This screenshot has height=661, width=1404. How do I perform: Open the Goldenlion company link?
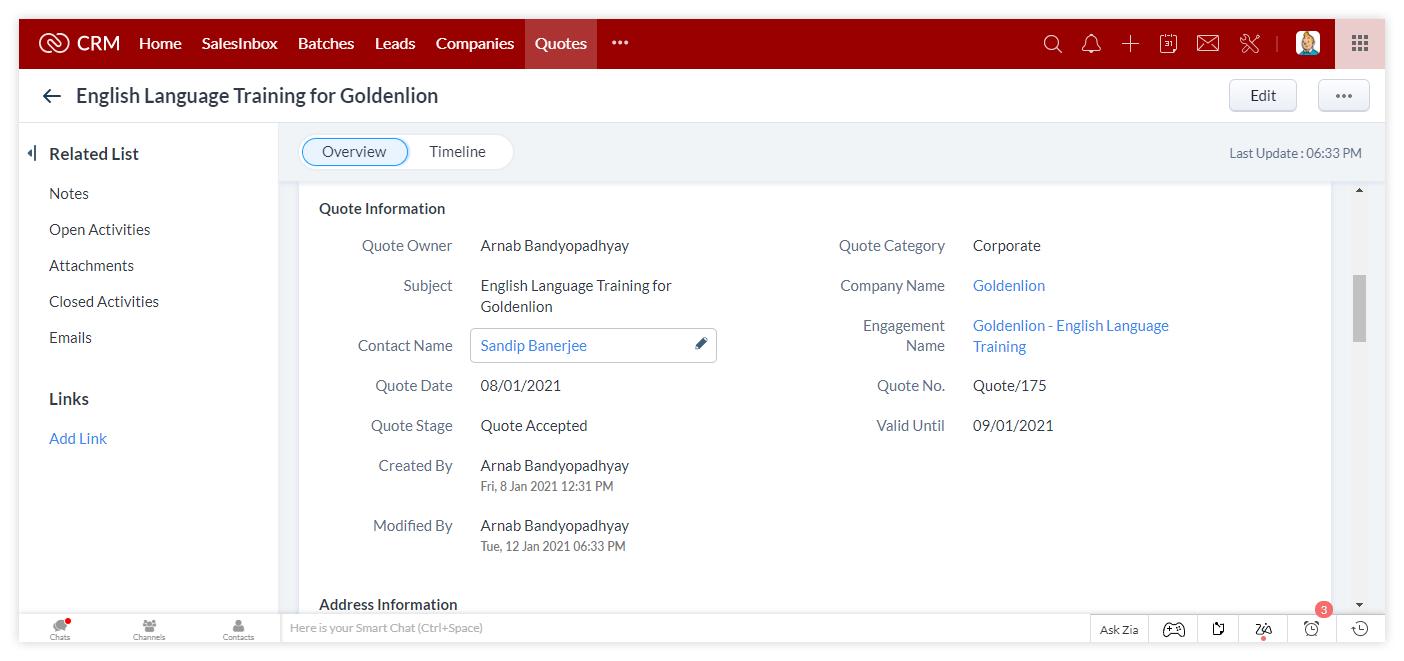[x=1009, y=286]
